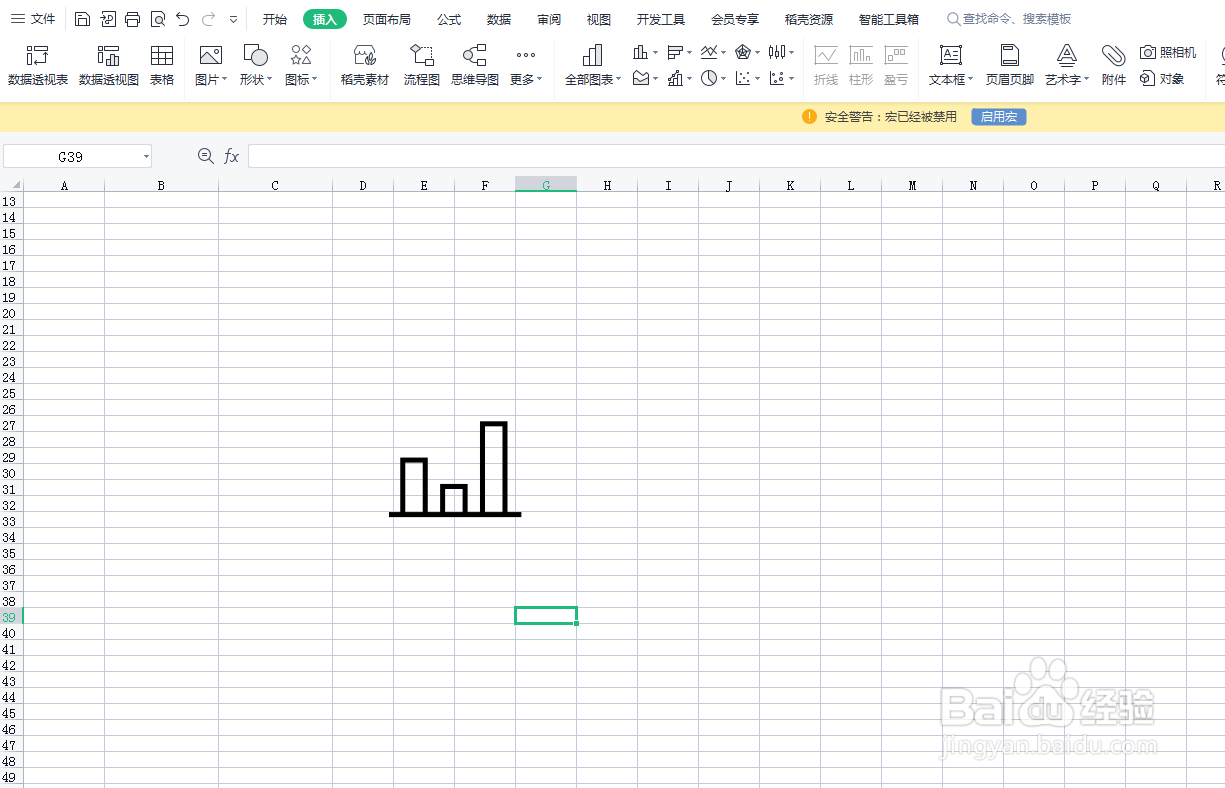The width and height of the screenshot is (1225, 788).
Task: Click the undo arrow icon
Action: pos(182,19)
